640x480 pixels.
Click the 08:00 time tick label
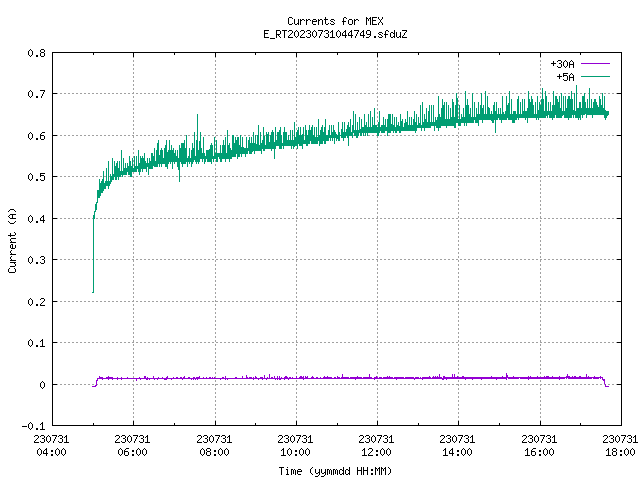(x=214, y=452)
